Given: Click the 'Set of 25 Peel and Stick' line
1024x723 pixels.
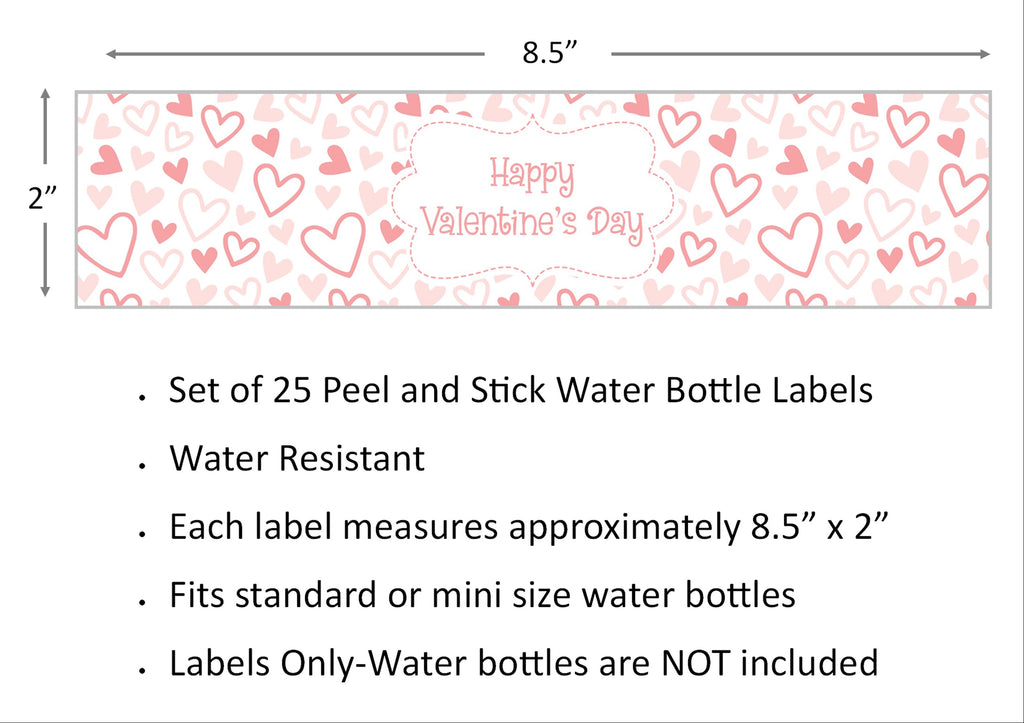Looking at the screenshot, I should tap(520, 391).
